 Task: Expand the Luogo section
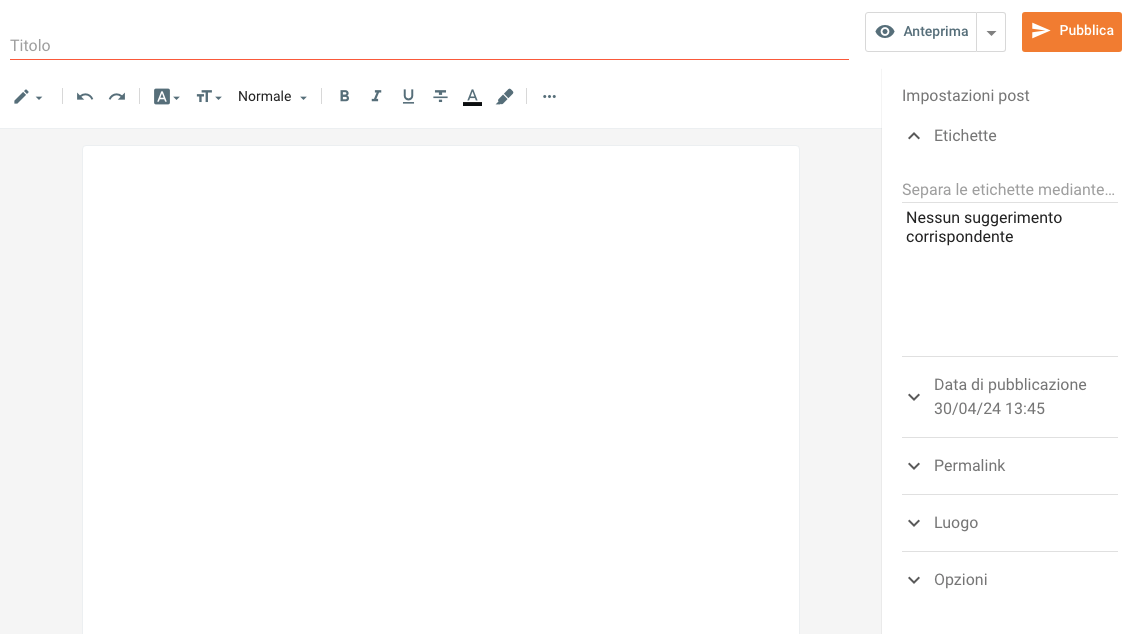pos(1009,523)
